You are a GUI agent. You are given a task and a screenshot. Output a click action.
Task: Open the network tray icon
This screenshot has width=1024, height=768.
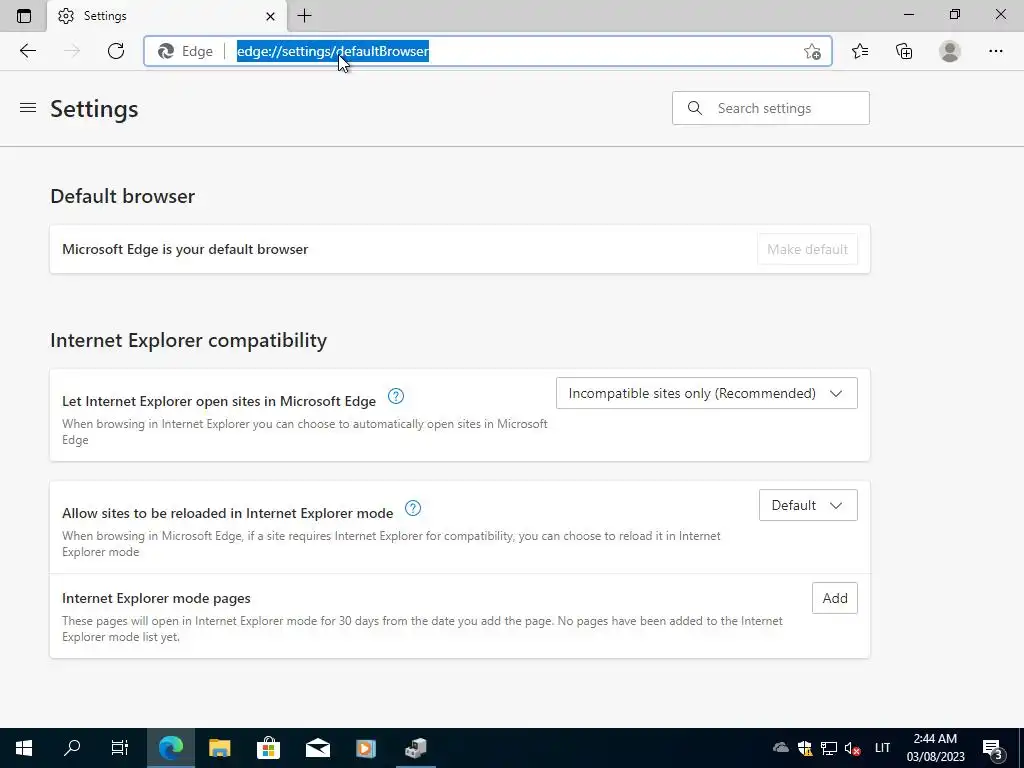829,748
